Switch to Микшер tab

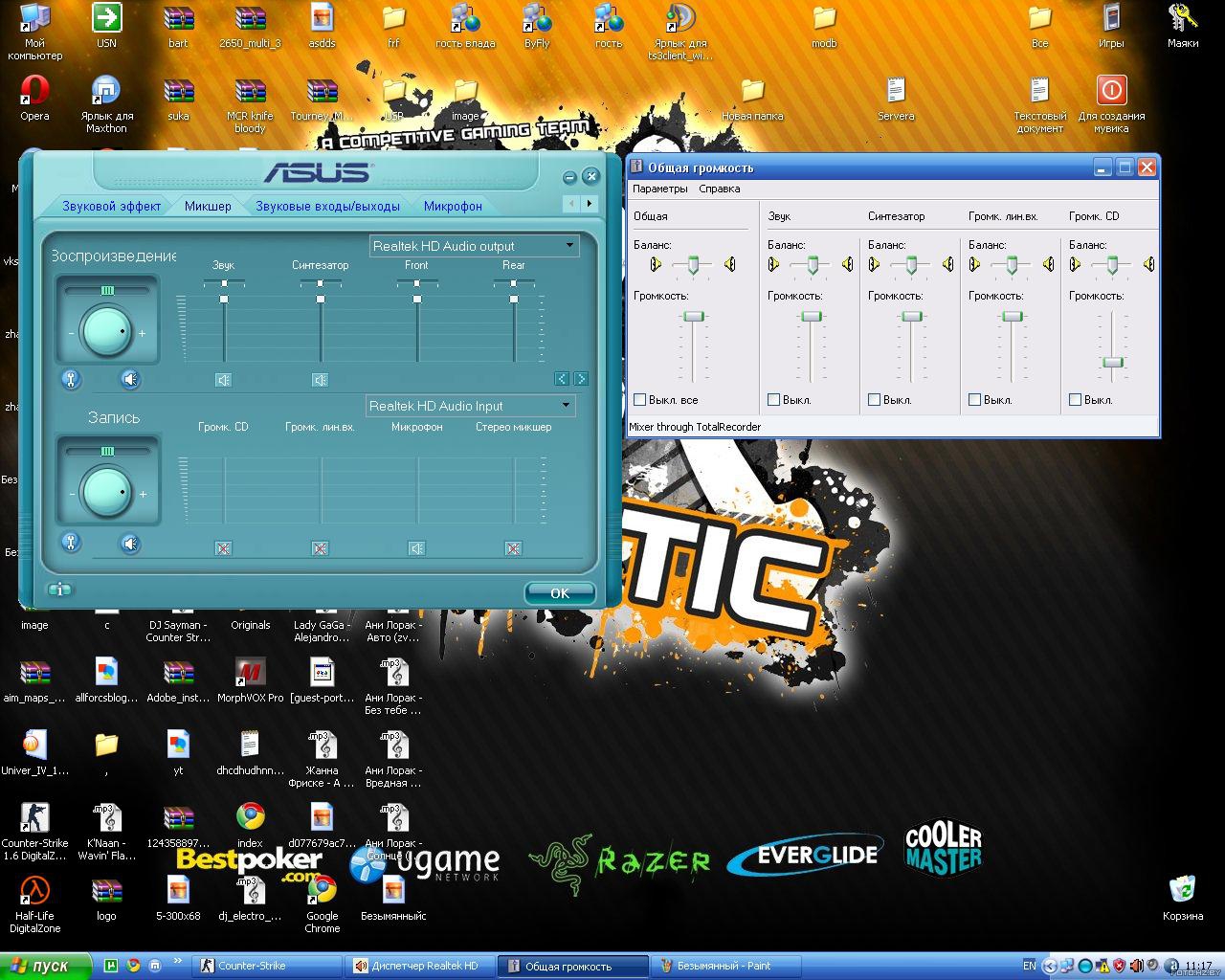[208, 206]
